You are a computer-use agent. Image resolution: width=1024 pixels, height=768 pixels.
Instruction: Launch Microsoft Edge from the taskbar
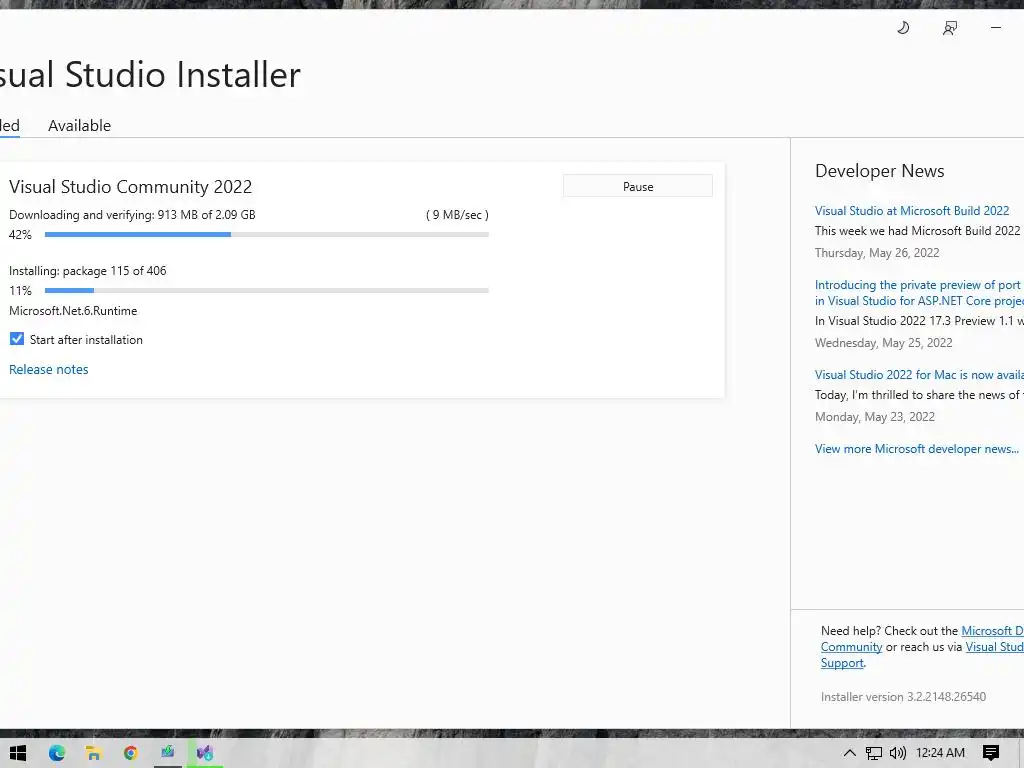pyautogui.click(x=57, y=753)
